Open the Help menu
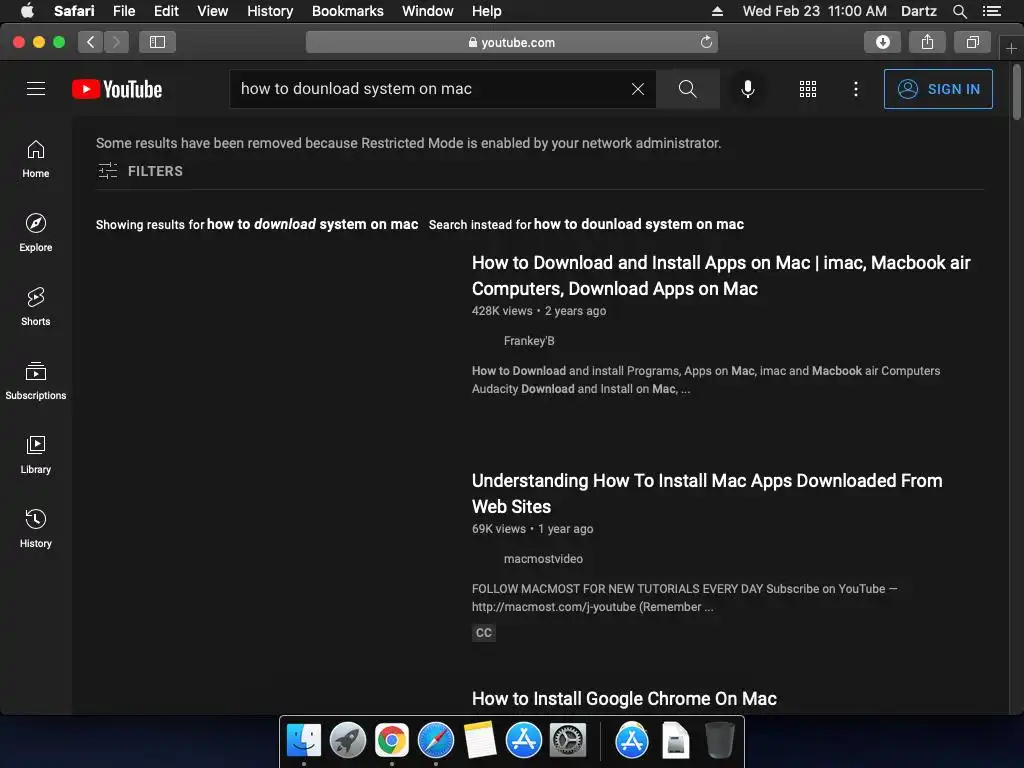This screenshot has width=1024, height=768. [x=487, y=11]
